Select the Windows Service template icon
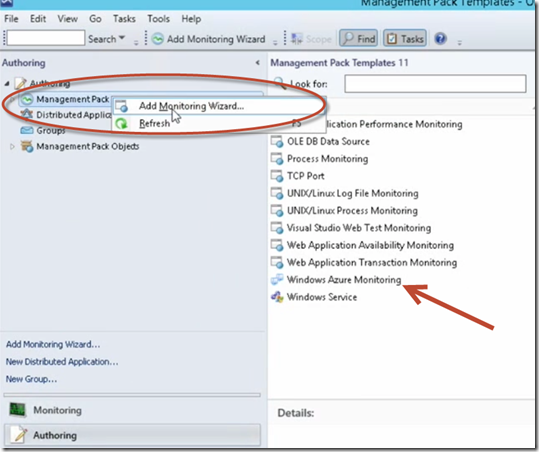The image size is (539, 452). click(277, 297)
